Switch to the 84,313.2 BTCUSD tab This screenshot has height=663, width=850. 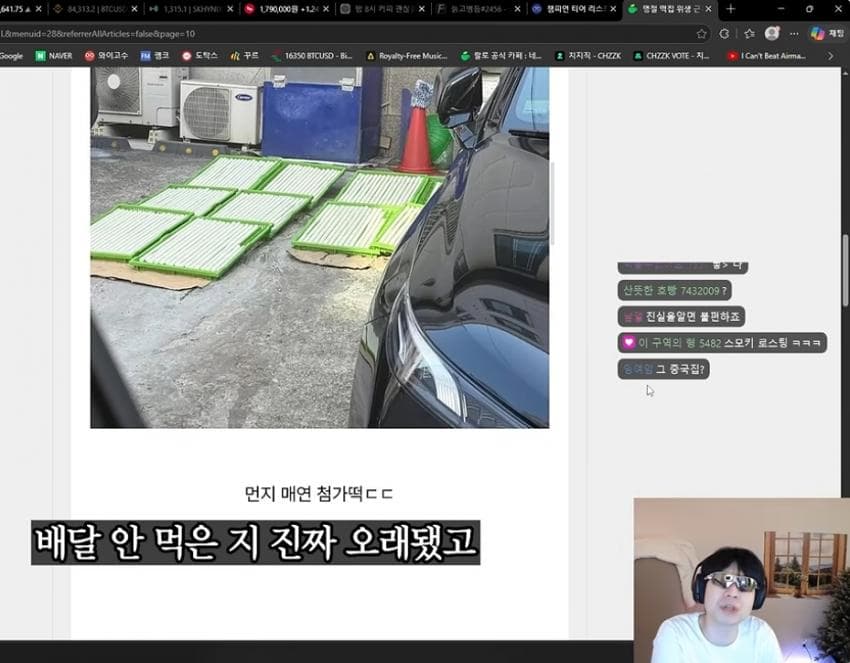click(95, 9)
